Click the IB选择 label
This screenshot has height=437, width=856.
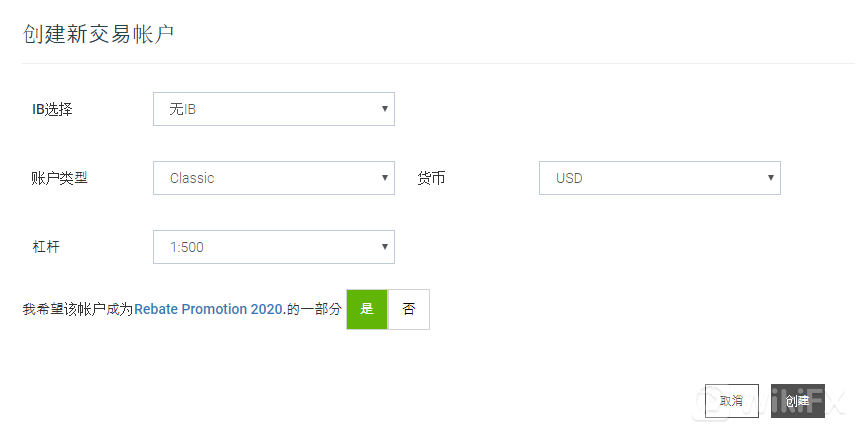click(52, 110)
